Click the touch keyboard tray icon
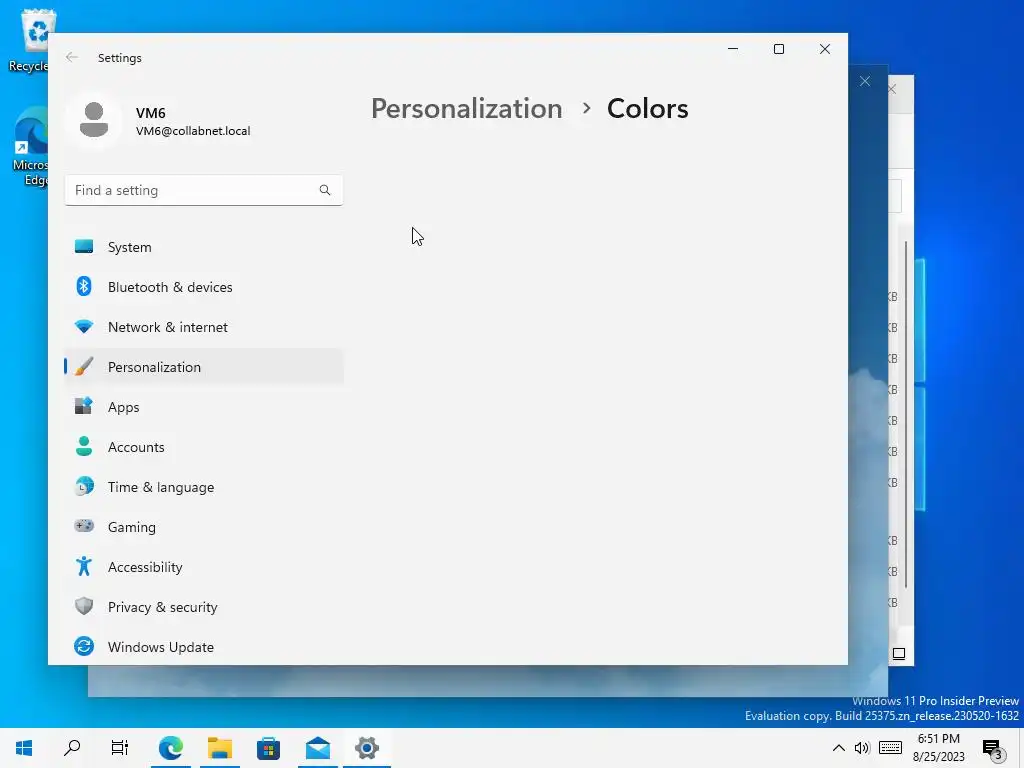 coord(890,748)
